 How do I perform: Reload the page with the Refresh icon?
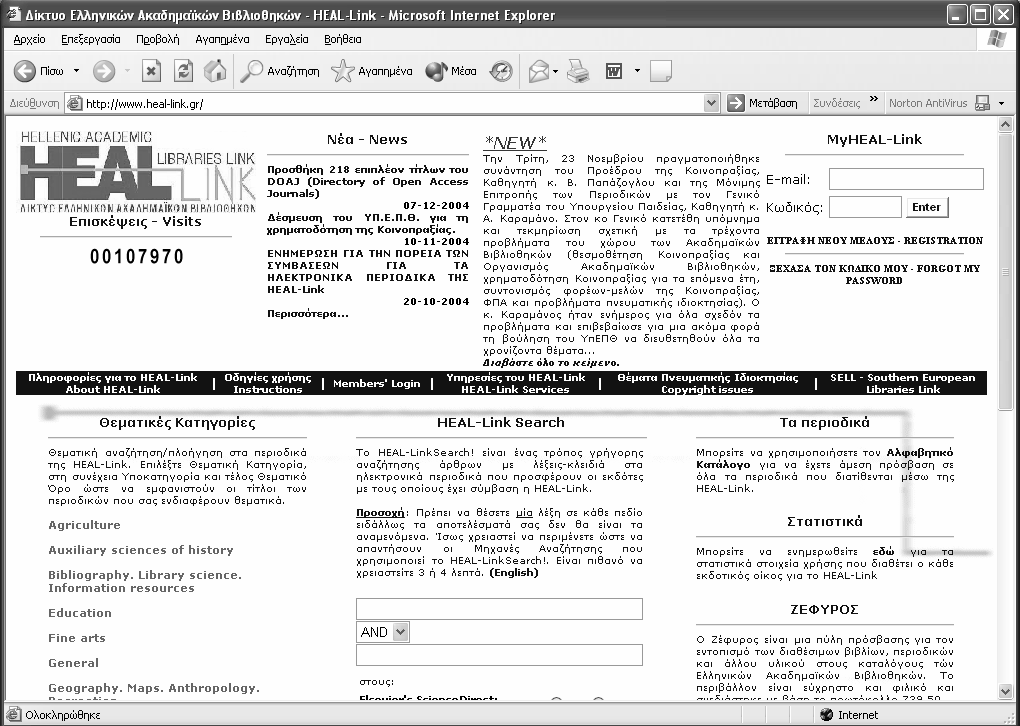(x=183, y=71)
